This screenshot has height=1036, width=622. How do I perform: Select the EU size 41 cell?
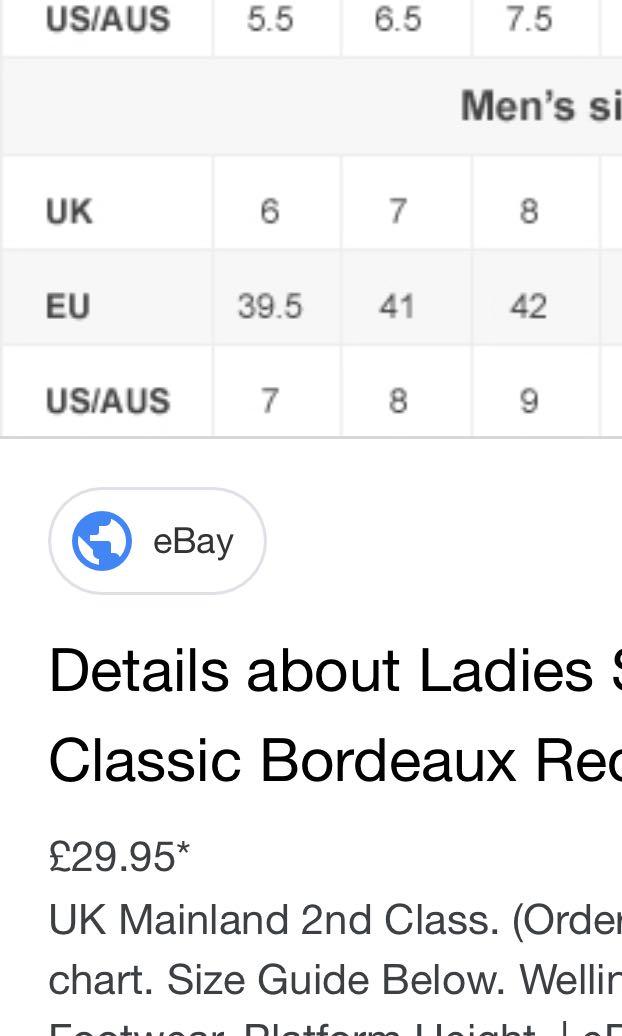click(x=397, y=306)
